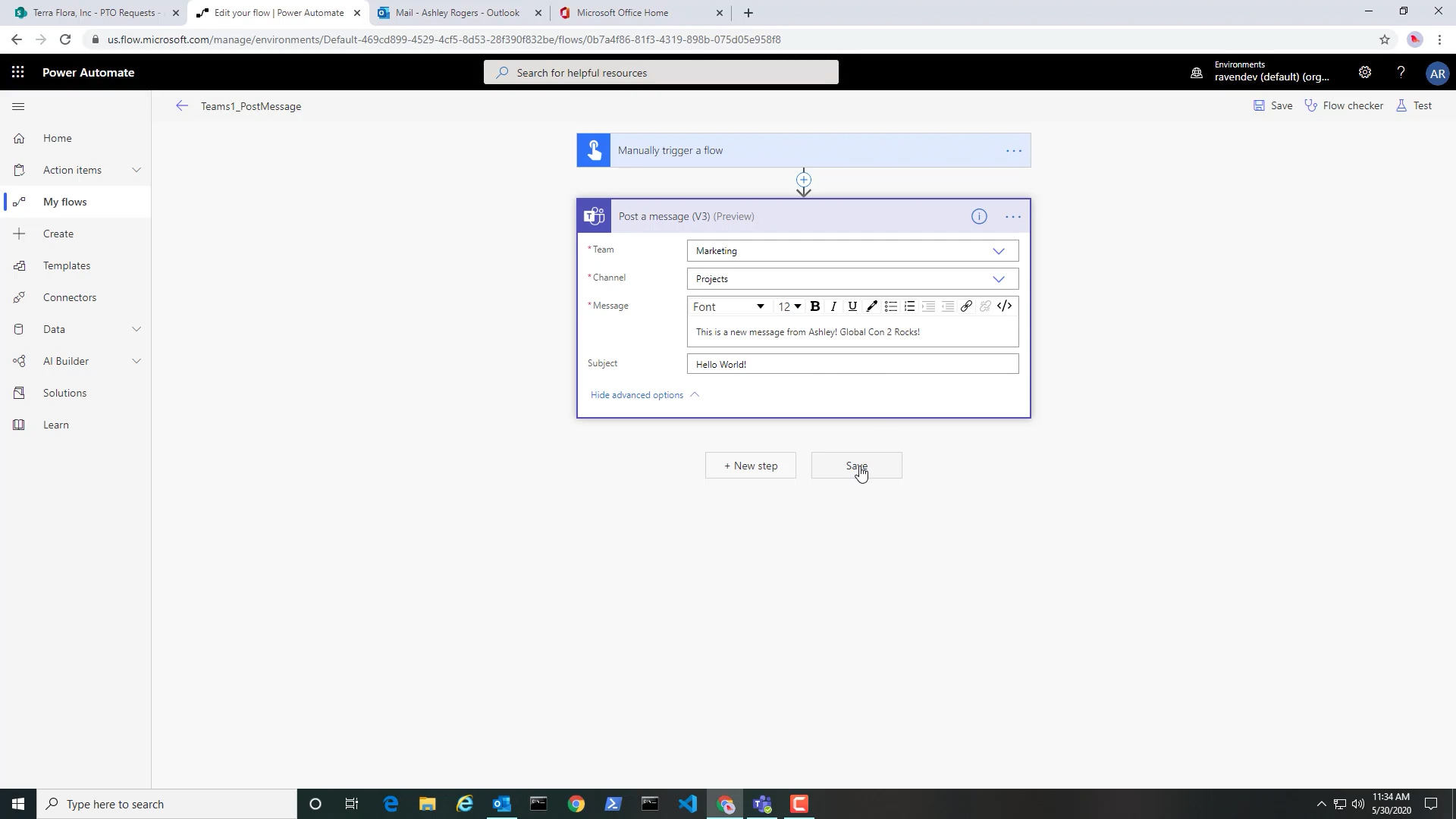Focus the Search for helpful resources box
1456x819 pixels.
coord(661,73)
